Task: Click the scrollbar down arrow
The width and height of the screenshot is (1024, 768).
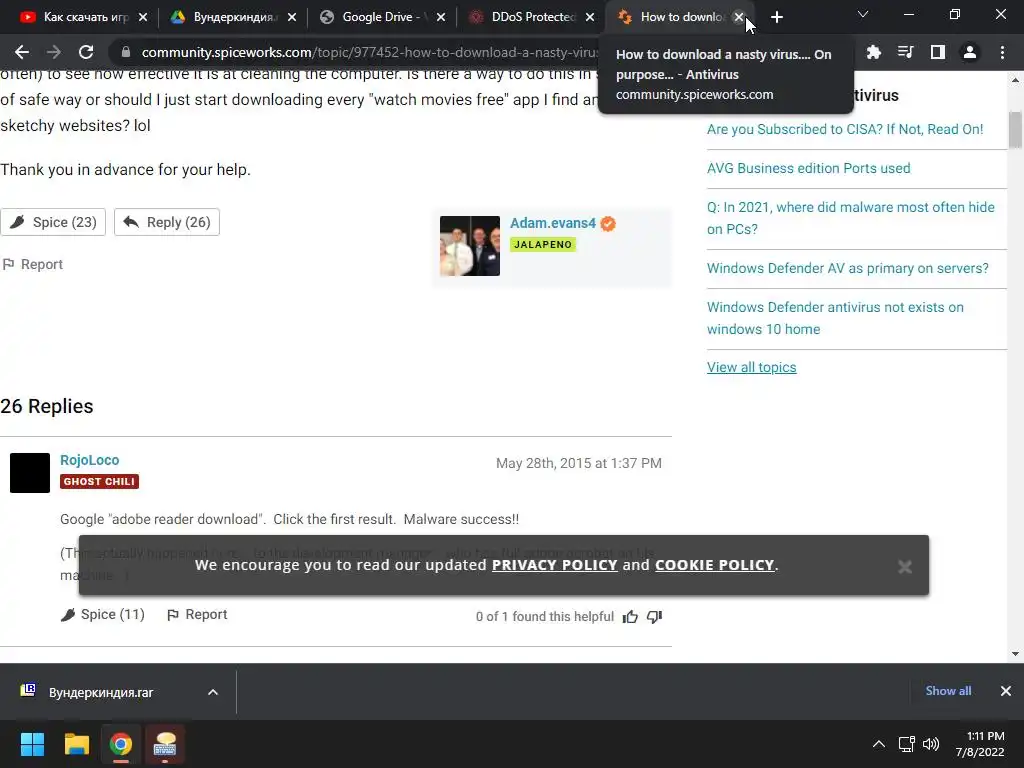Action: (x=1015, y=654)
